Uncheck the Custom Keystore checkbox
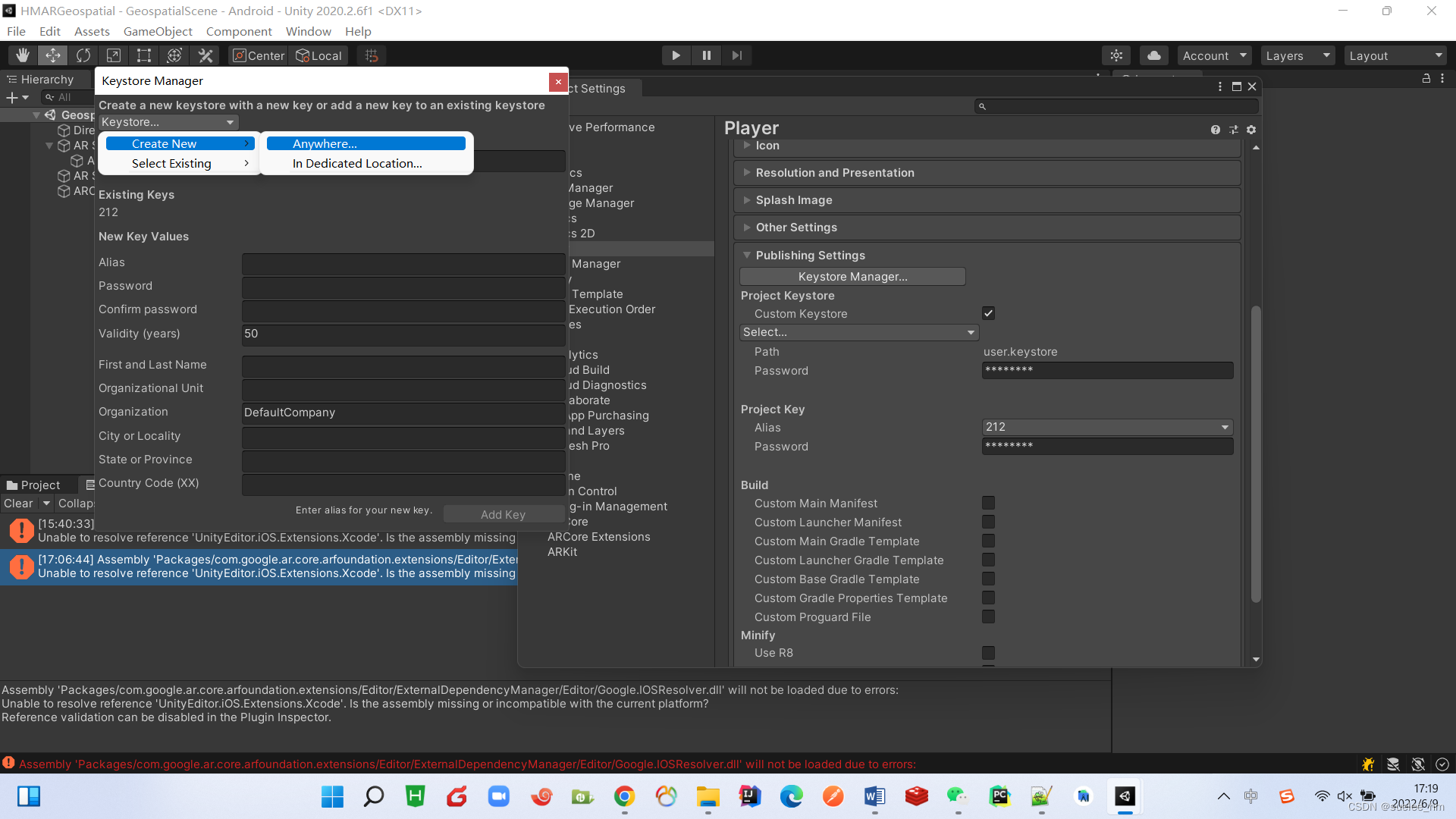The height and width of the screenshot is (819, 1456). coord(988,313)
